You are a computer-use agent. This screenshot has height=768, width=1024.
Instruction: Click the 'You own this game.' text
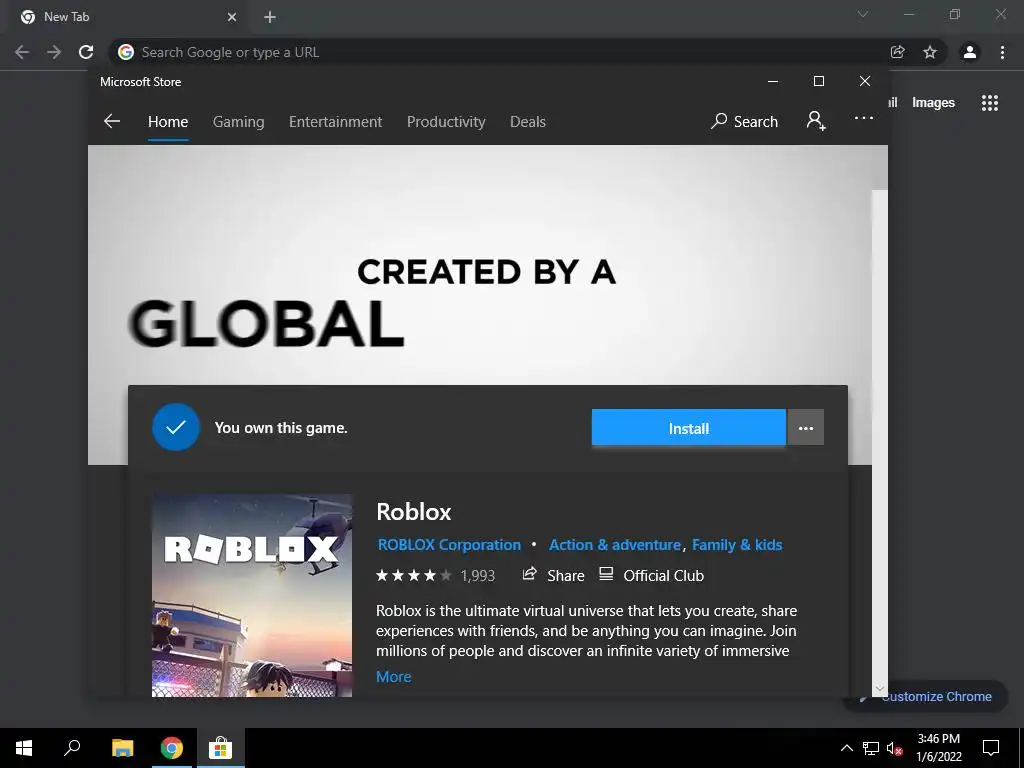pos(281,428)
